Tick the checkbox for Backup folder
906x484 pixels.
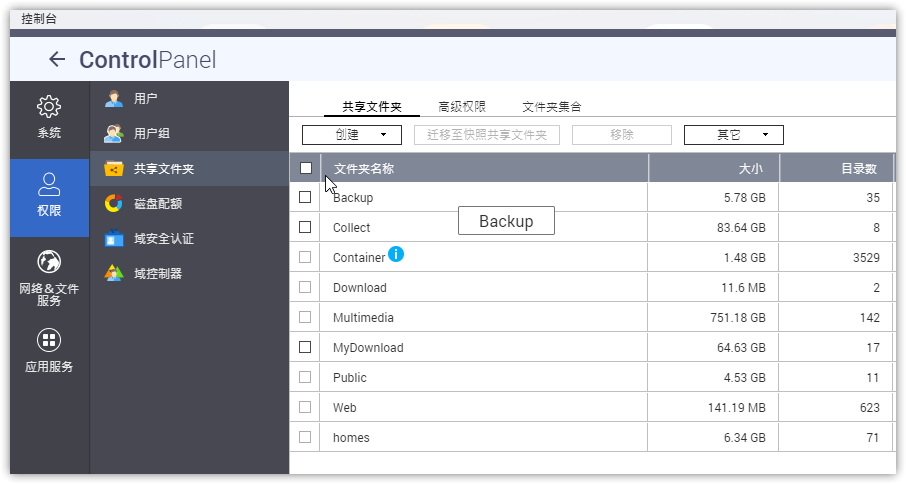(x=305, y=198)
